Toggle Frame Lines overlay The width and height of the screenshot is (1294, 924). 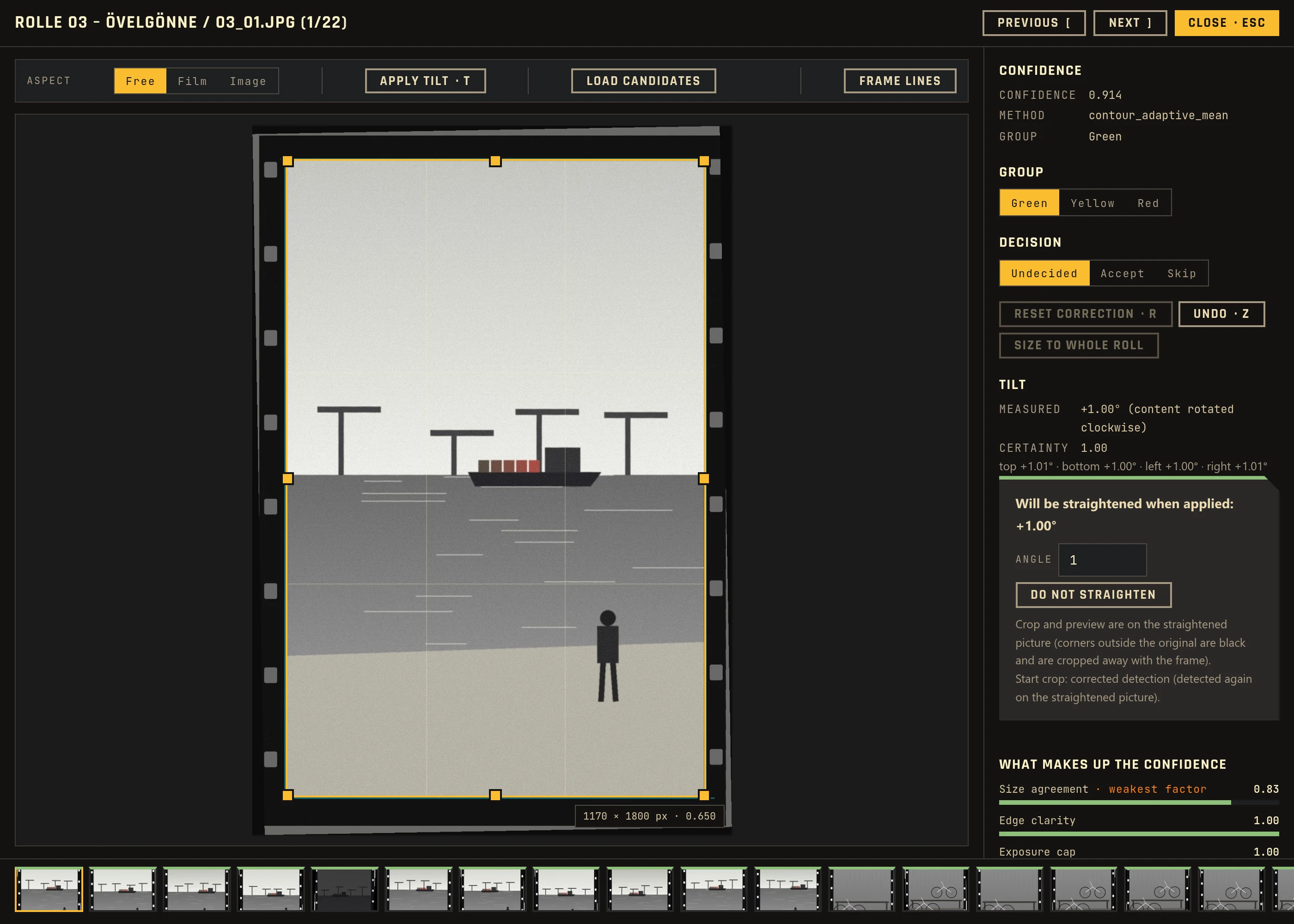[900, 81]
